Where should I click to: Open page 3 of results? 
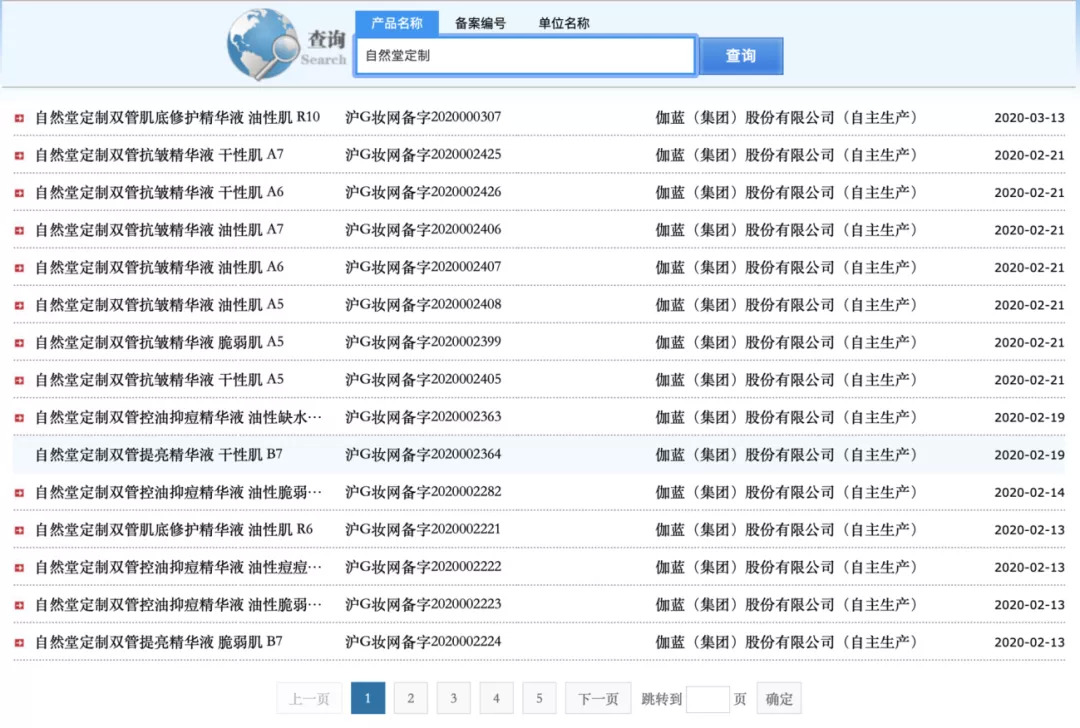click(x=453, y=698)
